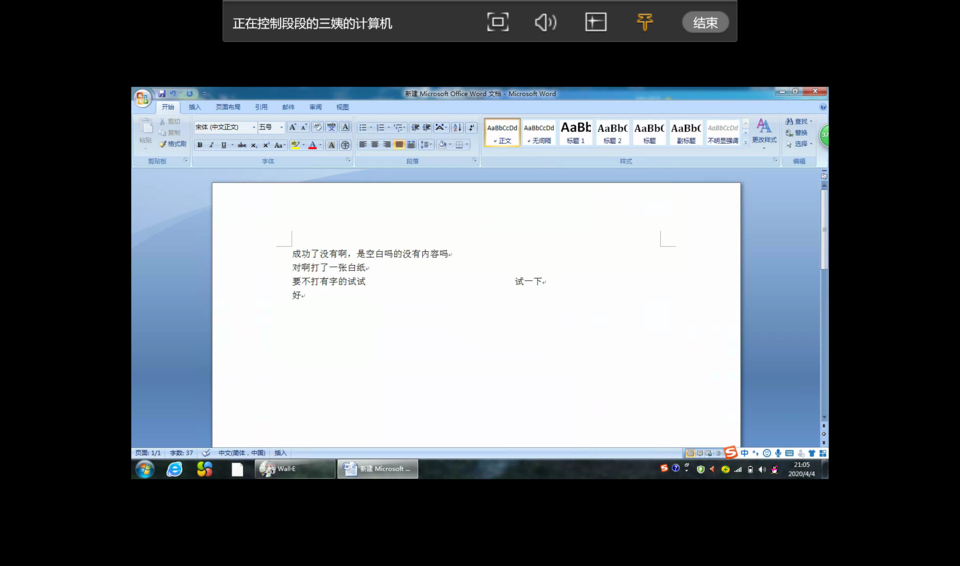Toggle italic formatting
960x566 pixels.
click(x=212, y=145)
